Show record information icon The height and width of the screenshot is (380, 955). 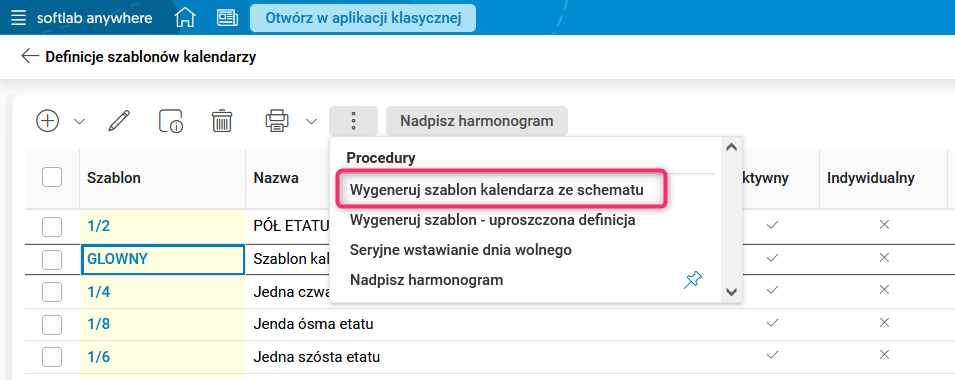click(171, 121)
